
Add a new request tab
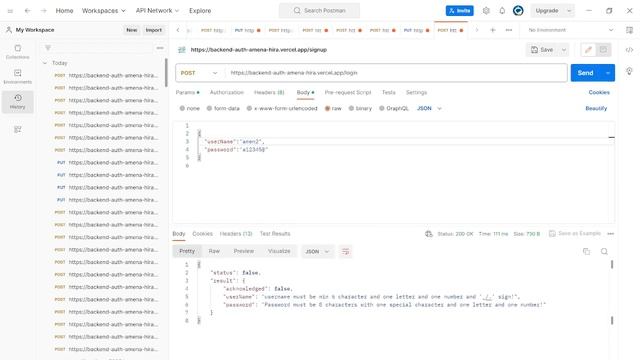coord(493,30)
